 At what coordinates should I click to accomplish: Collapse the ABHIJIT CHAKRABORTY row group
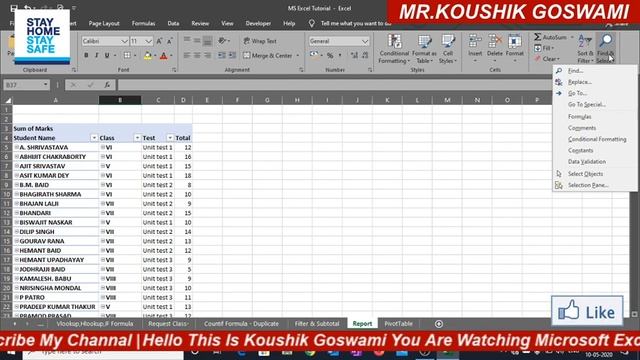(x=17, y=156)
